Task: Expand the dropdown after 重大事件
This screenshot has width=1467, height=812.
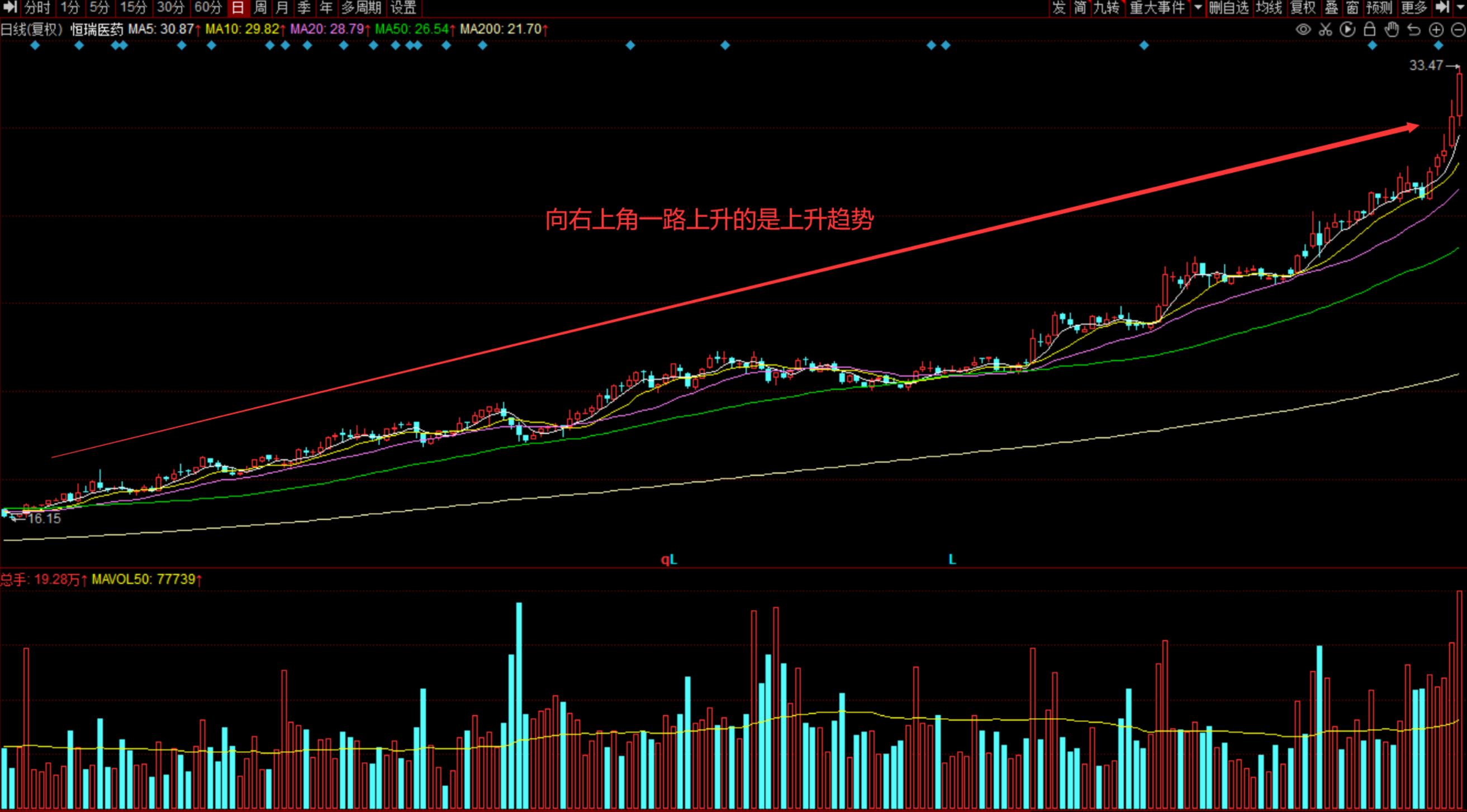Action: click(1198, 7)
